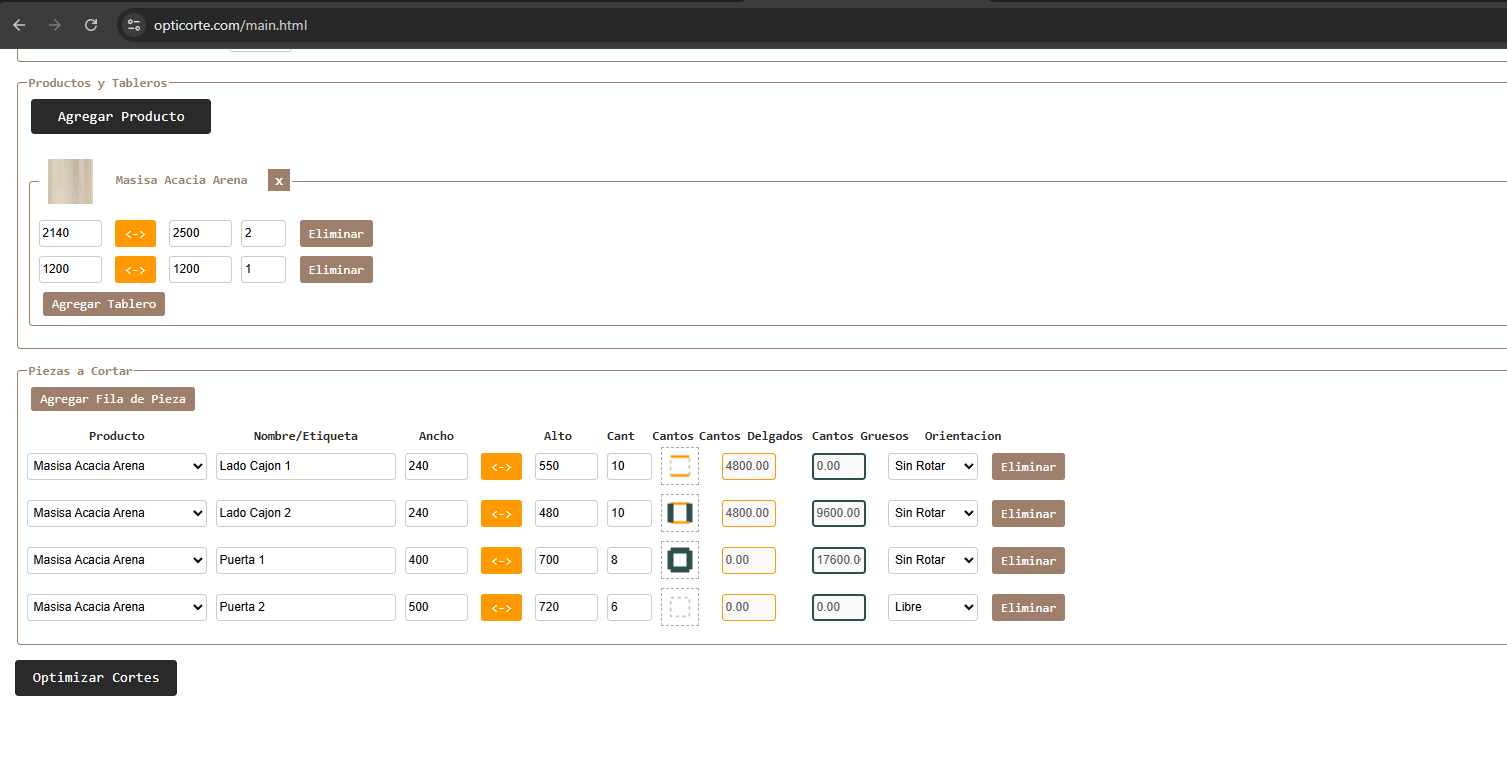The width and height of the screenshot is (1507, 767).
Task: Toggle empty edge banding icon for Puerta 2
Action: [680, 607]
